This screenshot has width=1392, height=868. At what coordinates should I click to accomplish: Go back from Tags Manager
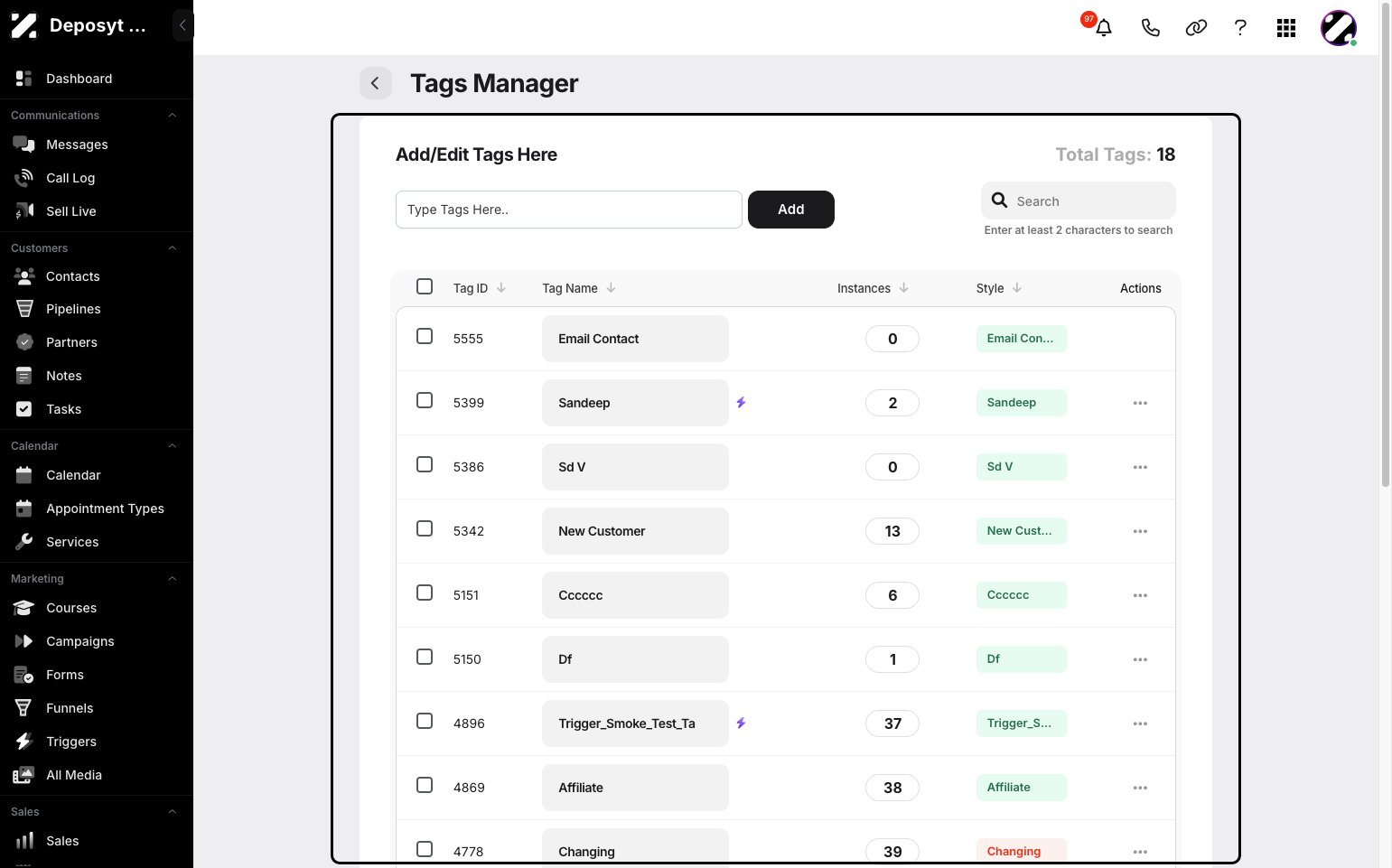click(375, 83)
